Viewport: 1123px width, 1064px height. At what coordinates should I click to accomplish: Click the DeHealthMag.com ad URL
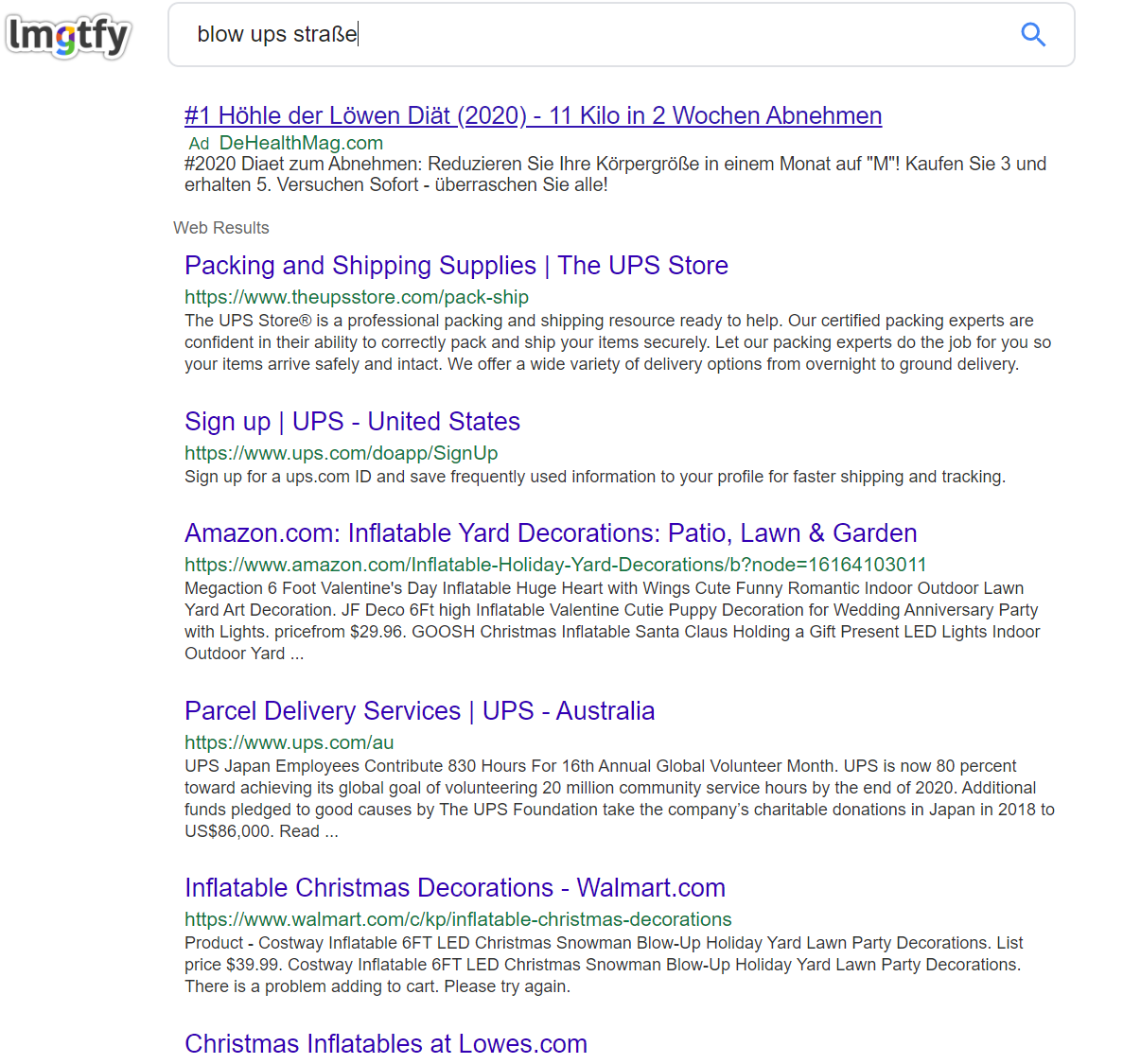click(301, 143)
